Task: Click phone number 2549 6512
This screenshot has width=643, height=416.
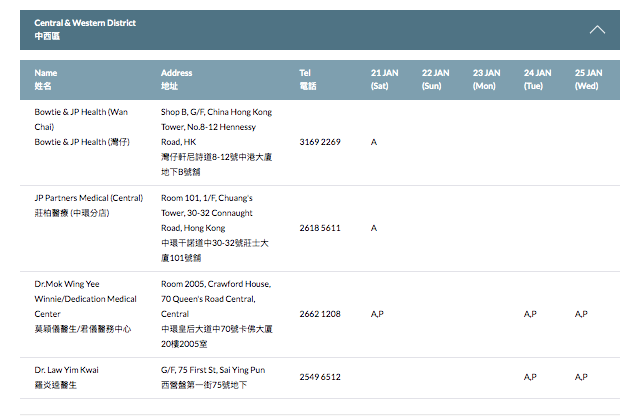Action: [x=320, y=377]
